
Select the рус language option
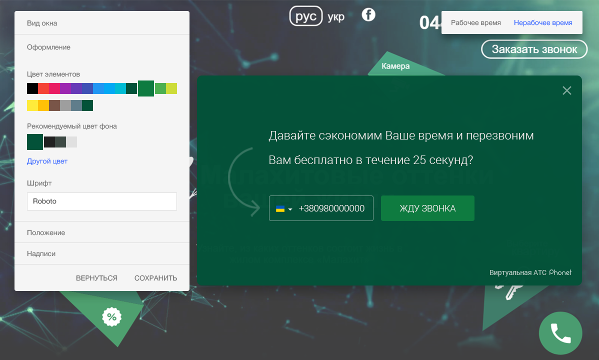click(306, 16)
